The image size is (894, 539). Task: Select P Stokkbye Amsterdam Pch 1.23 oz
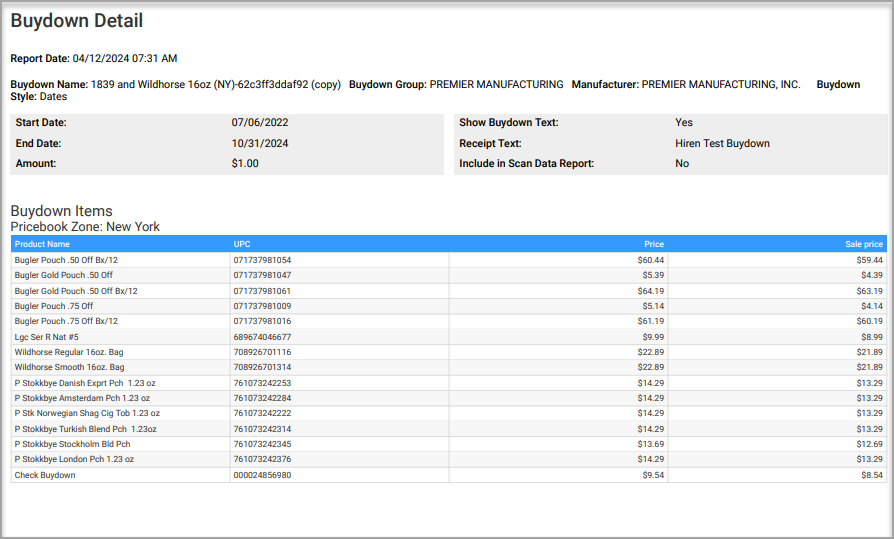(x=82, y=398)
